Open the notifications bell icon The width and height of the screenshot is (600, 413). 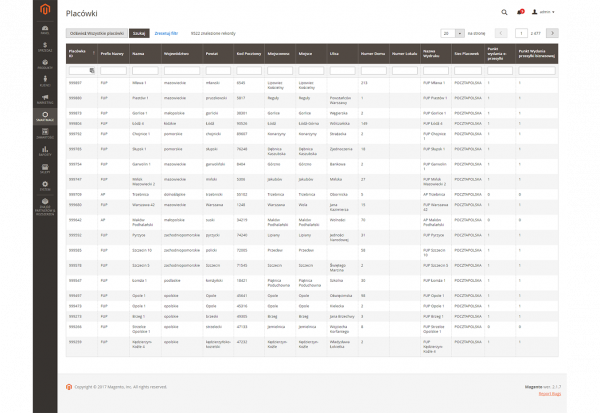520,12
